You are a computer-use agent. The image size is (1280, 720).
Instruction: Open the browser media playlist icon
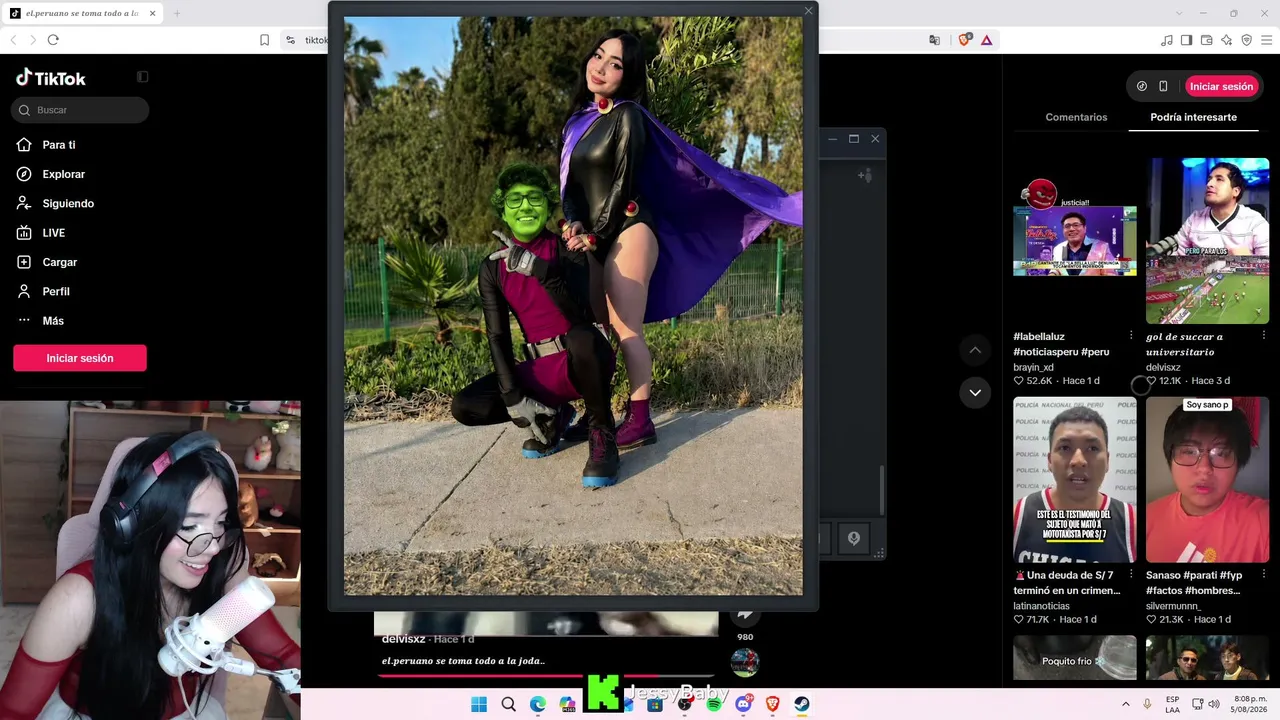[x=1167, y=40]
